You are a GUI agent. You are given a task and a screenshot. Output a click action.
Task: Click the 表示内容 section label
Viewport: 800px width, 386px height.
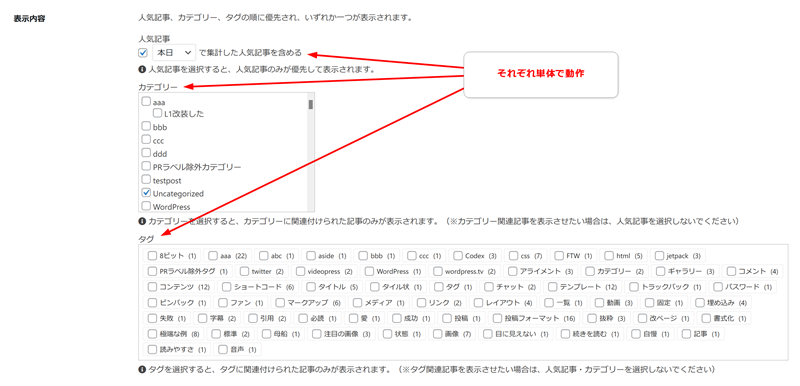coord(30,20)
